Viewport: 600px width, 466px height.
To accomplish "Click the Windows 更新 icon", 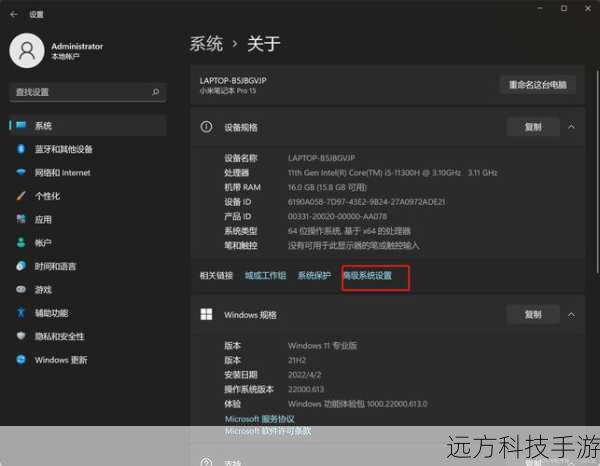I will click(x=21, y=359).
